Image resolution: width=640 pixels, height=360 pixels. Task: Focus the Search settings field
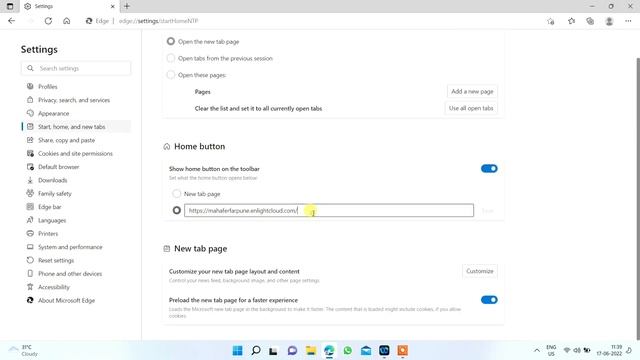tap(76, 68)
